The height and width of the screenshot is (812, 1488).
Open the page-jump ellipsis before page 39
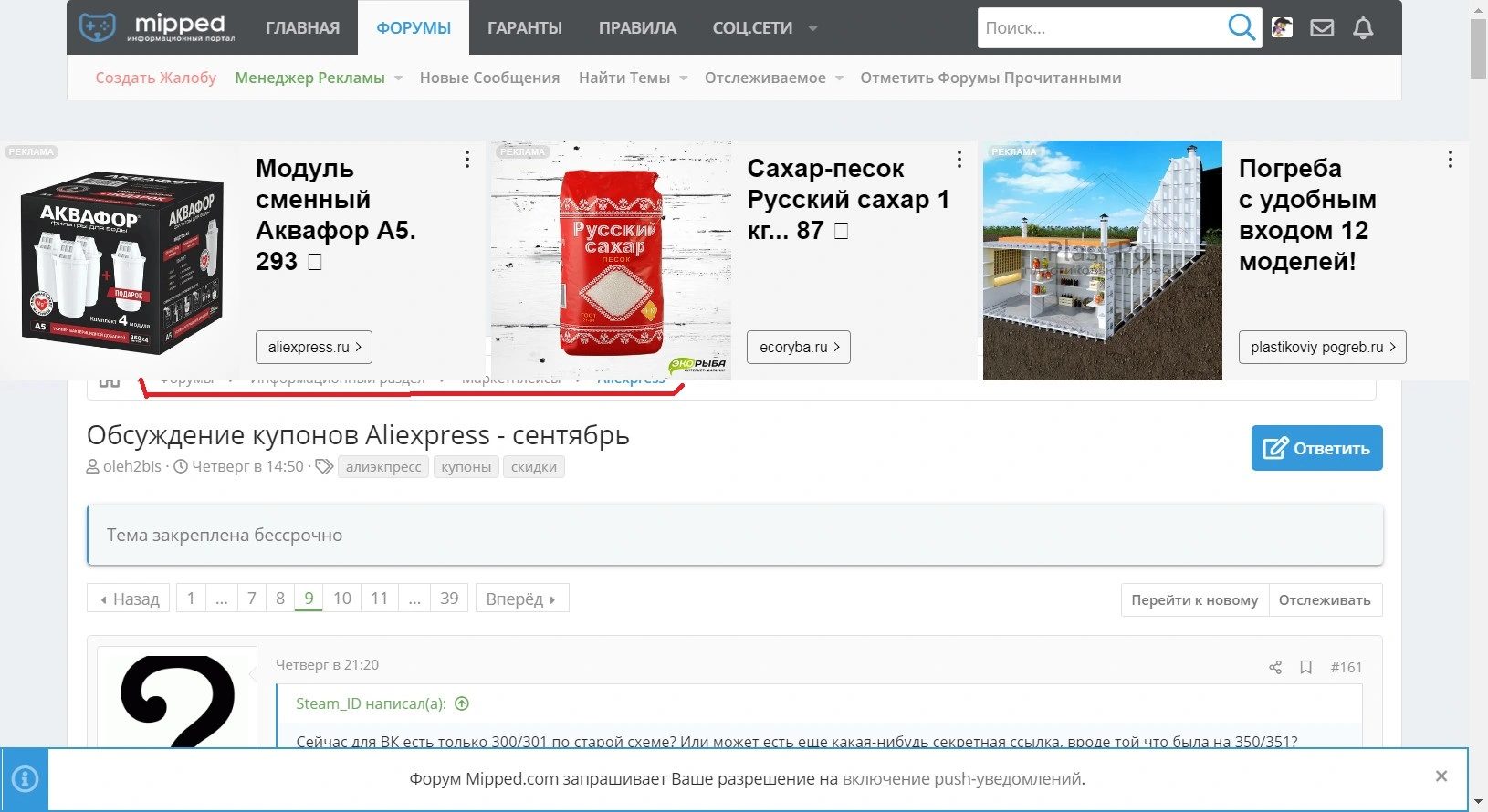click(414, 599)
